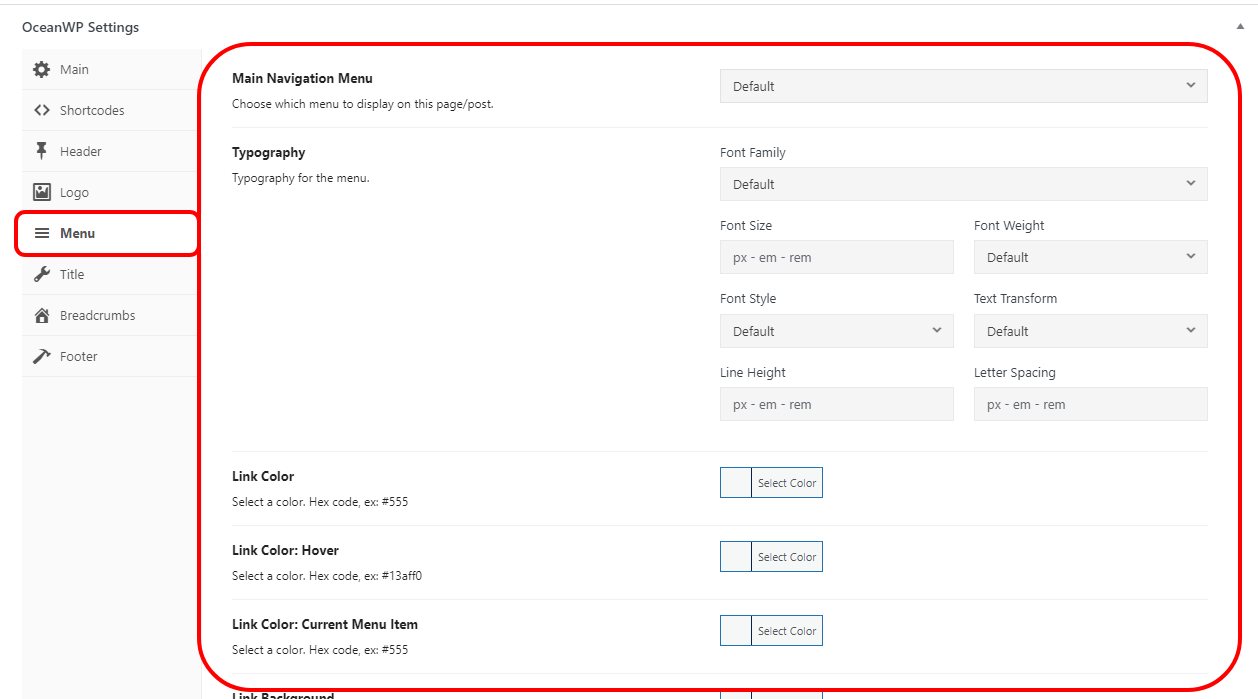This screenshot has height=699, width=1258.
Task: Select the Menu settings tab
Action: tap(111, 233)
